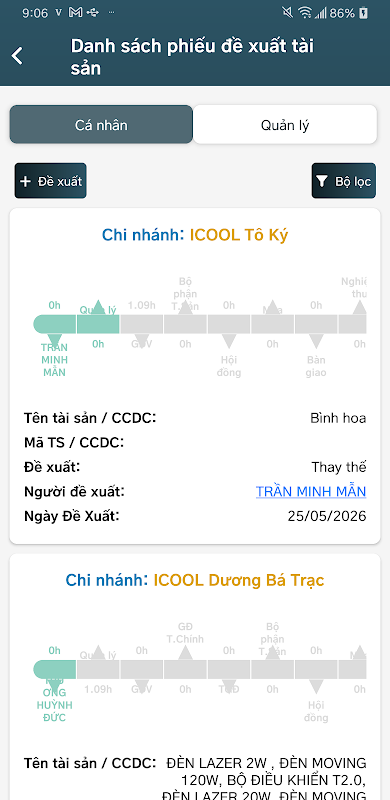Tap the muted sound status icon

click(x=289, y=13)
